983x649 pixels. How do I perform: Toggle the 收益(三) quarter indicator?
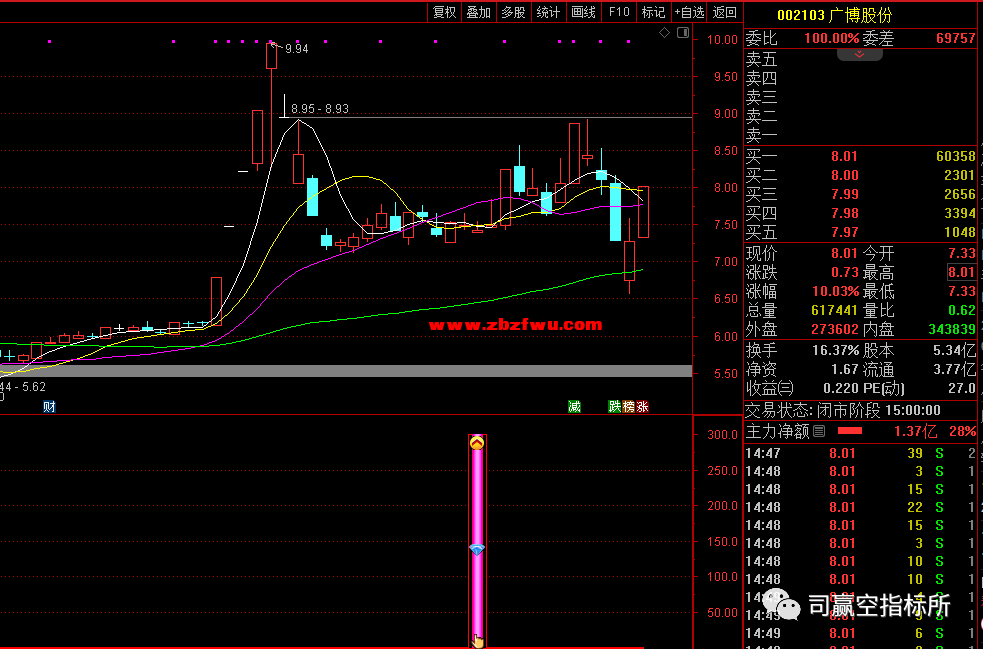click(770, 387)
